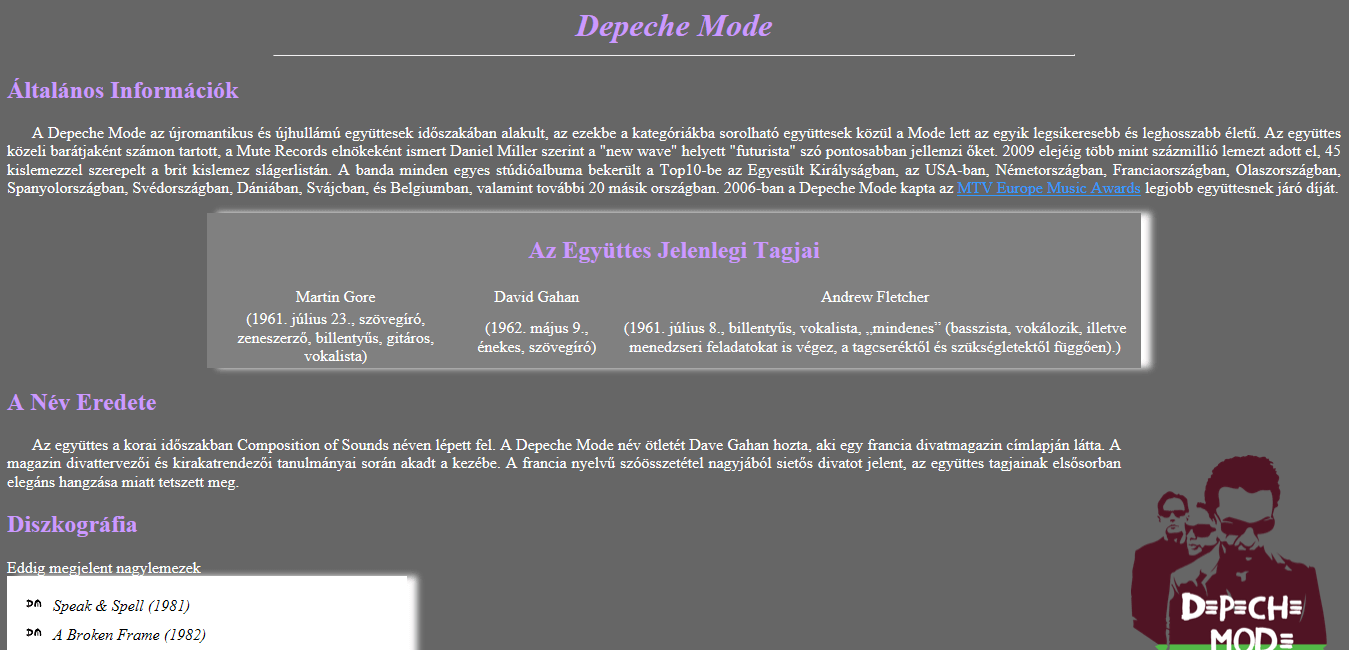This screenshot has width=1349, height=650.
Task: Click the David Gahan member name
Action: [x=537, y=297]
